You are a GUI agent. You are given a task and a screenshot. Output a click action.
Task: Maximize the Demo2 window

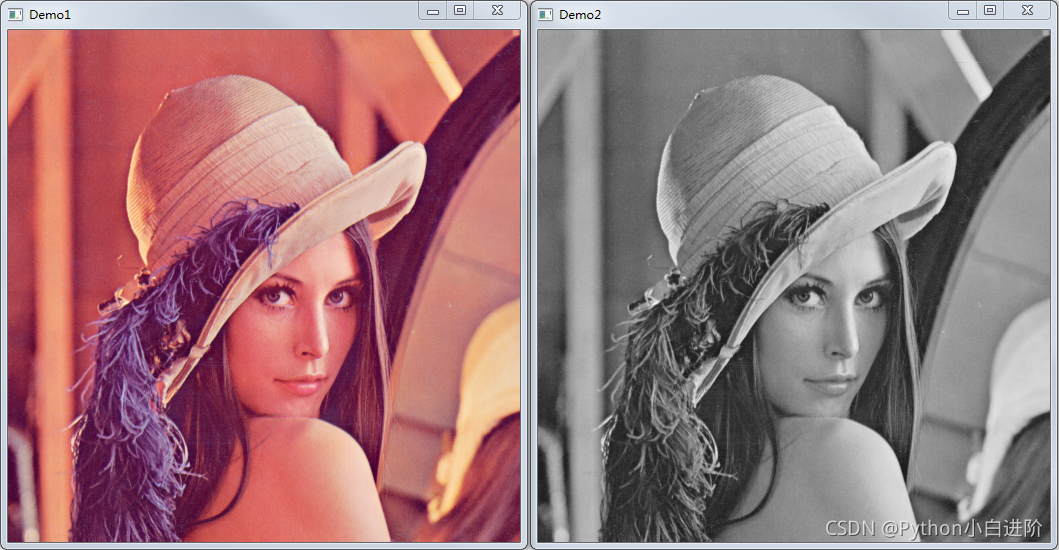pos(990,10)
